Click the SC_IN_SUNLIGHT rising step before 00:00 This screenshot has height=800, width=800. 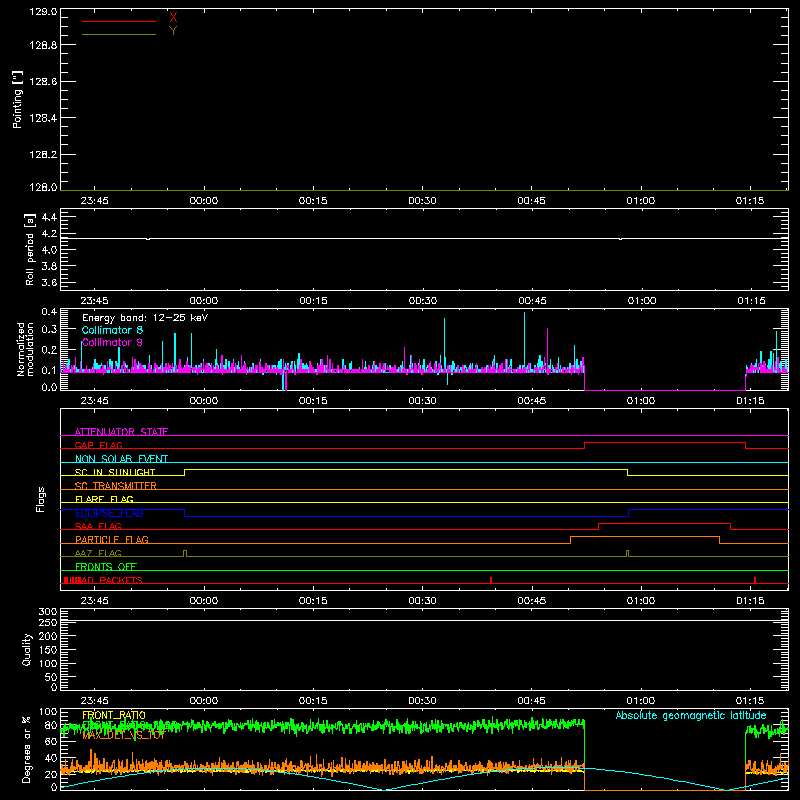point(185,472)
